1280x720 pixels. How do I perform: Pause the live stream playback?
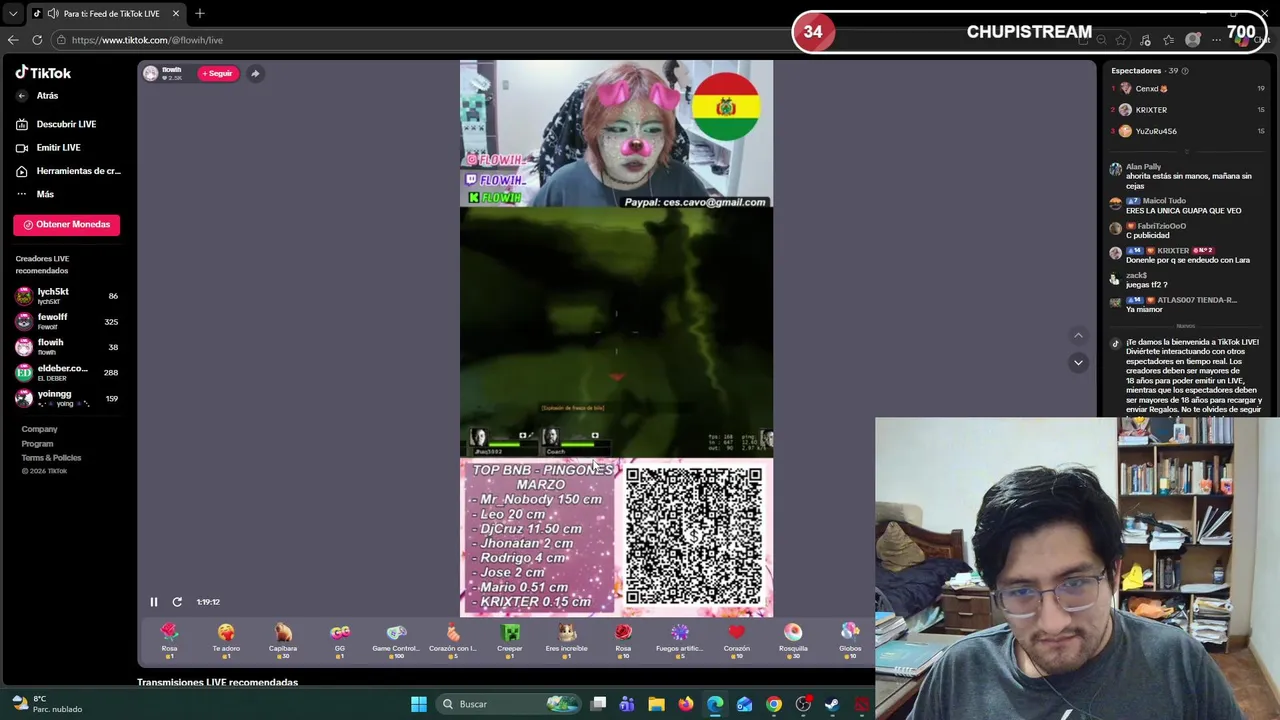pos(154,602)
